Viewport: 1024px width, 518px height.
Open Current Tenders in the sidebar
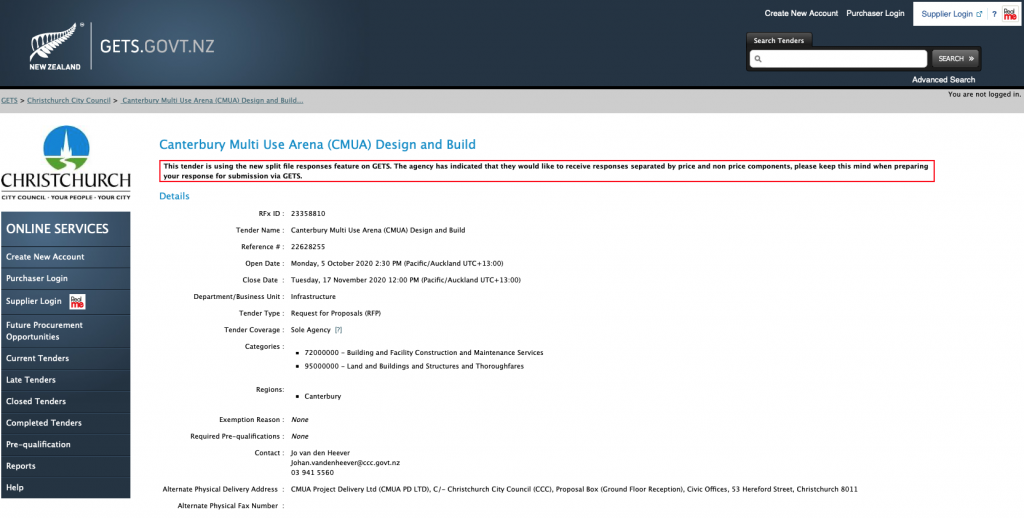point(38,358)
